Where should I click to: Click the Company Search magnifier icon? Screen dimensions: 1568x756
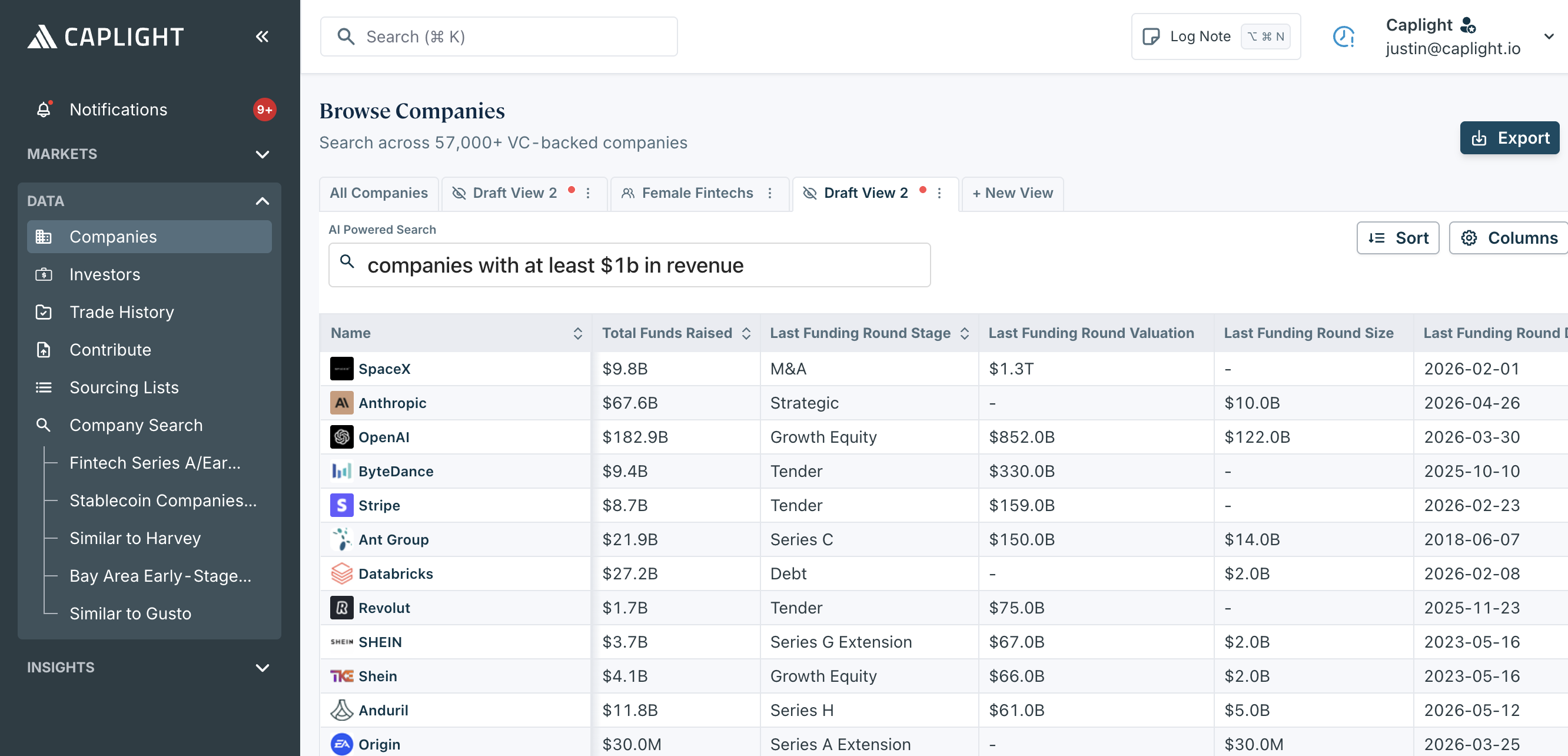point(43,425)
